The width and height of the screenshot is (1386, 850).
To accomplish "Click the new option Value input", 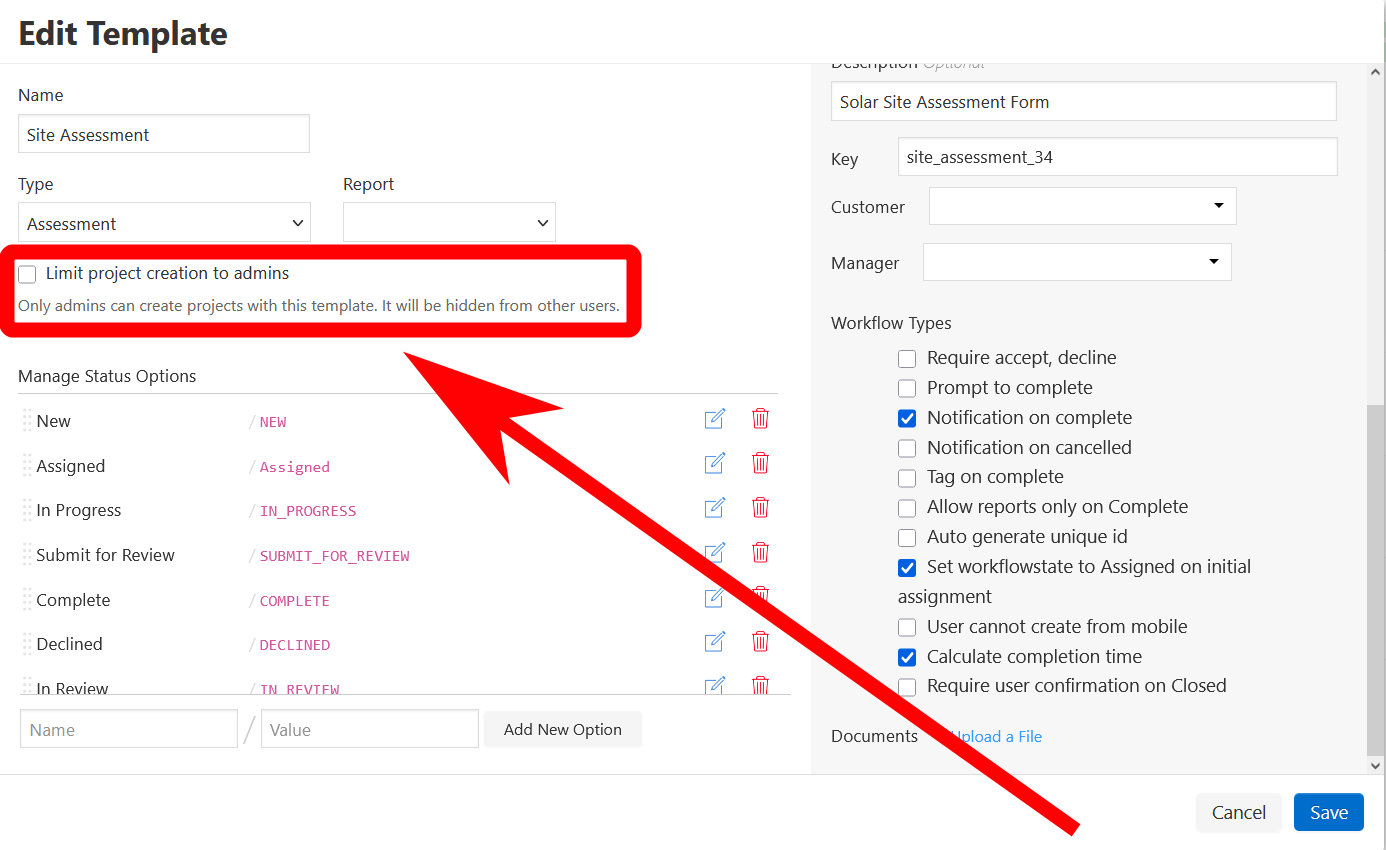I will [370, 729].
